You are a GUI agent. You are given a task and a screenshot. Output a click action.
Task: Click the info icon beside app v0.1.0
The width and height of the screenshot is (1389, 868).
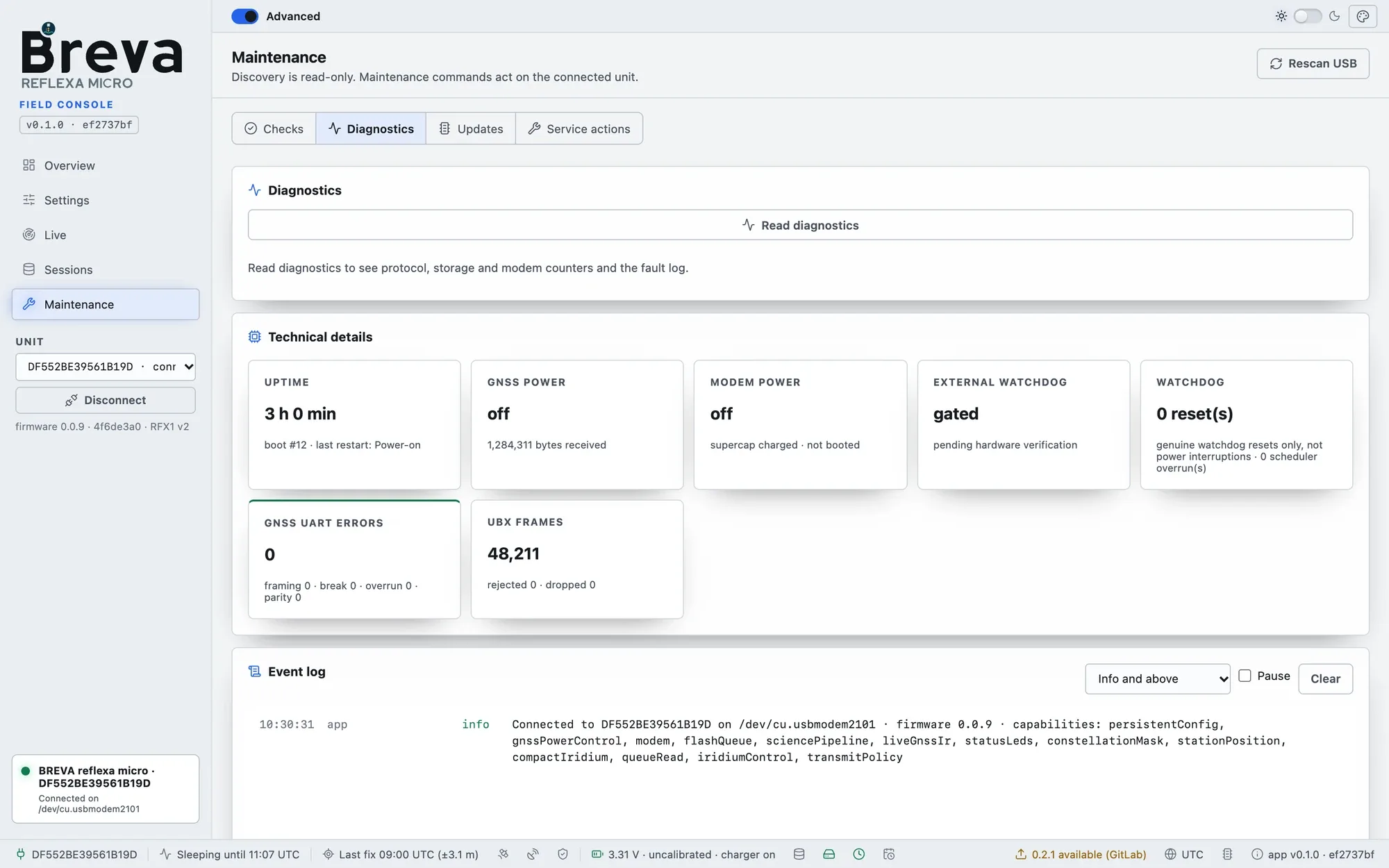(1257, 854)
